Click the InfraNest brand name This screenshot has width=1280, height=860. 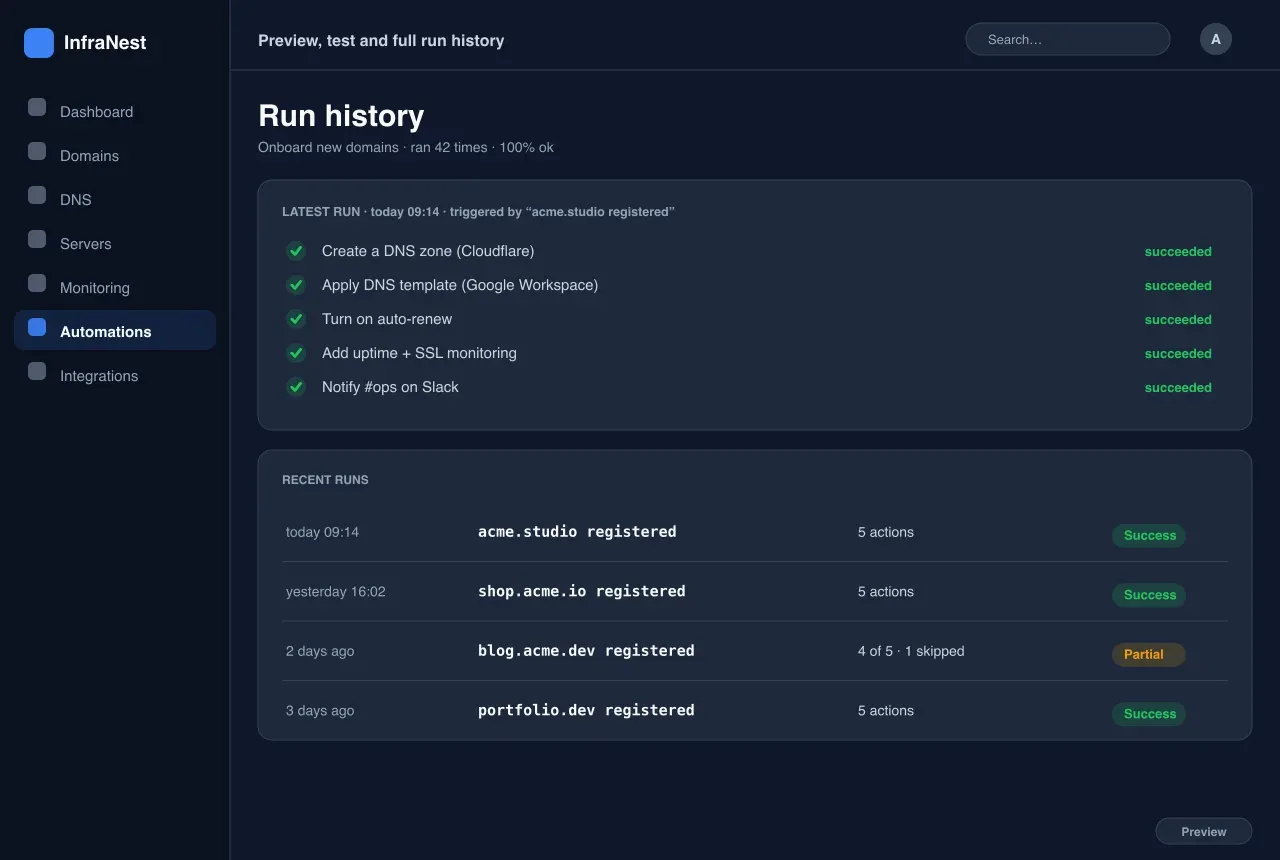(x=105, y=43)
